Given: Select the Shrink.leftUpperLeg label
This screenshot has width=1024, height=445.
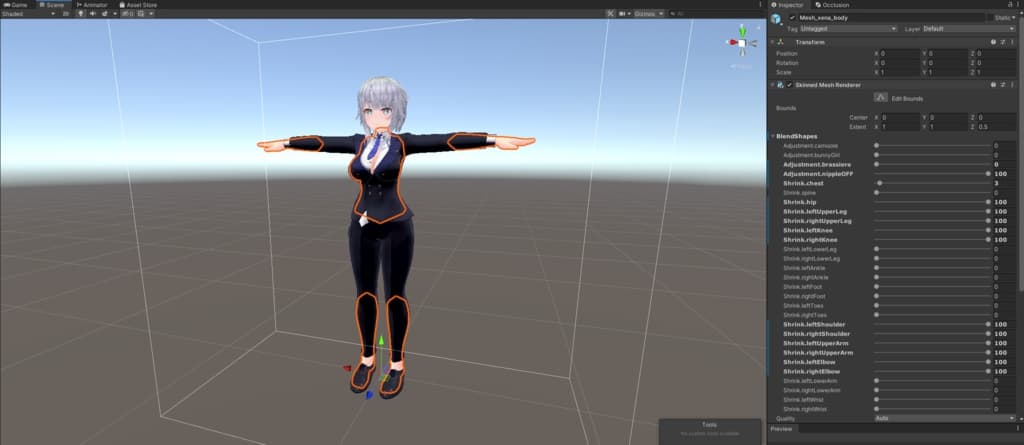Looking at the screenshot, I should [x=816, y=212].
